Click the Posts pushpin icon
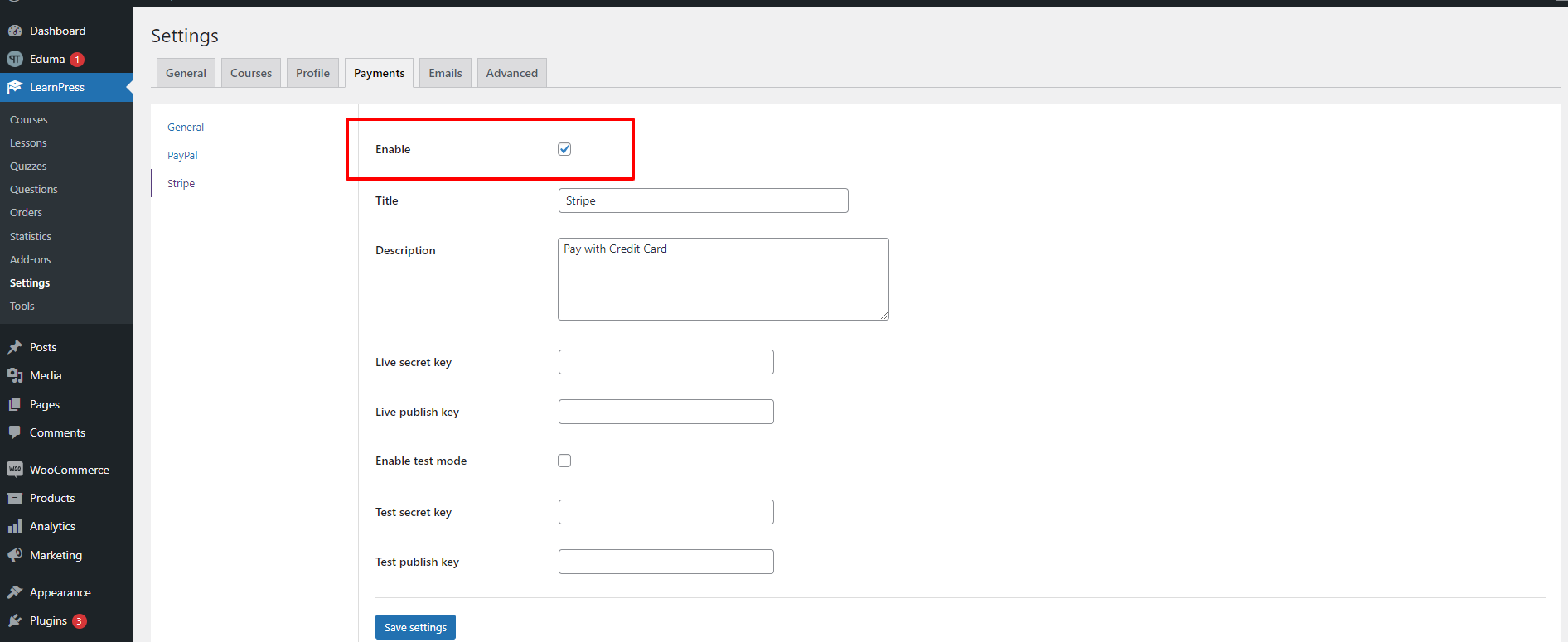Screen dimensions: 1568x642 15,347
